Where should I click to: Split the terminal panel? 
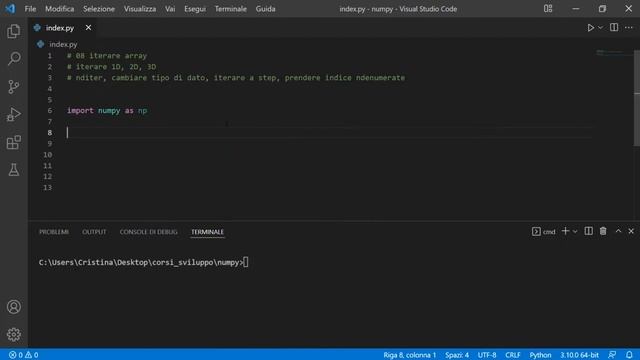[x=588, y=231]
